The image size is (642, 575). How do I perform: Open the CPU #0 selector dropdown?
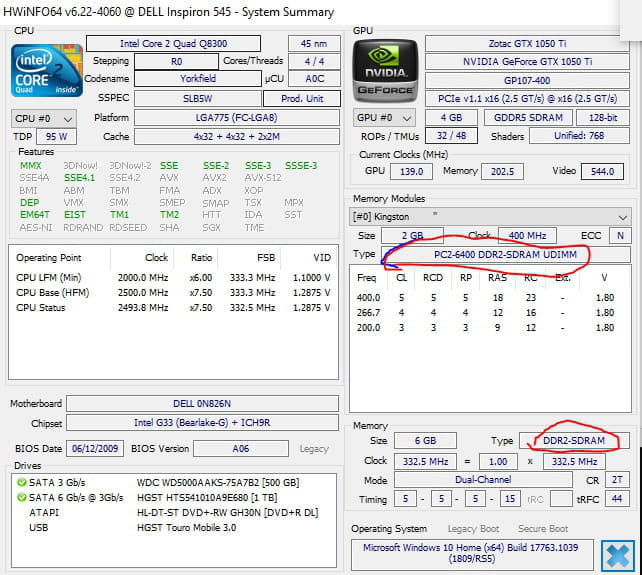pos(43,119)
